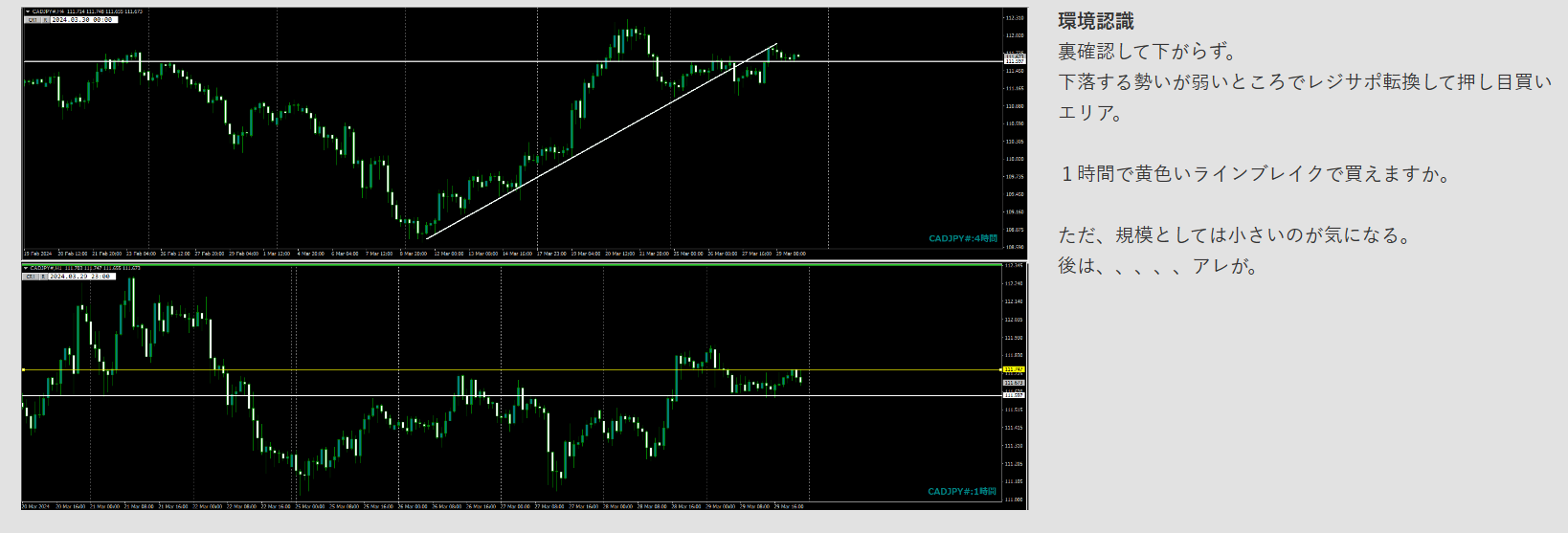This screenshot has width=1568, height=533.
Task: Click the text 後は、、、、、アレが。
Action: pyautogui.click(x=1158, y=266)
